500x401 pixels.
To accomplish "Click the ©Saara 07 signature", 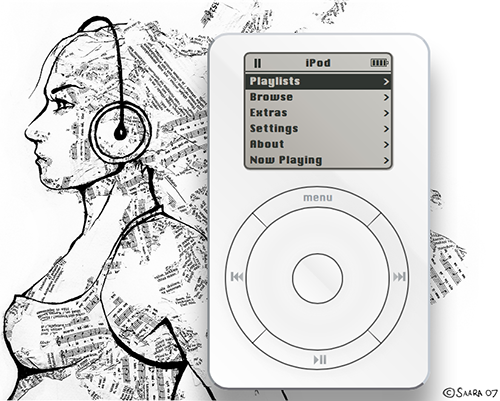I will 469,392.
